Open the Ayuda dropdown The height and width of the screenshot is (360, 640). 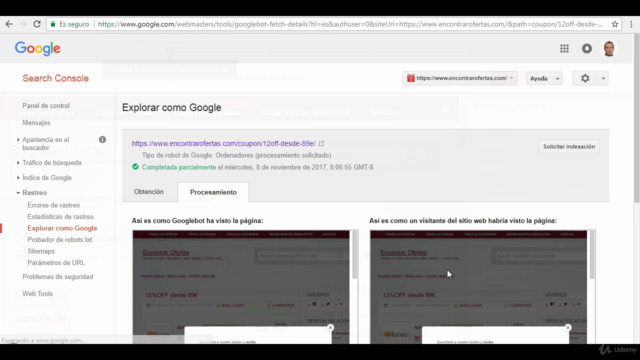click(544, 78)
